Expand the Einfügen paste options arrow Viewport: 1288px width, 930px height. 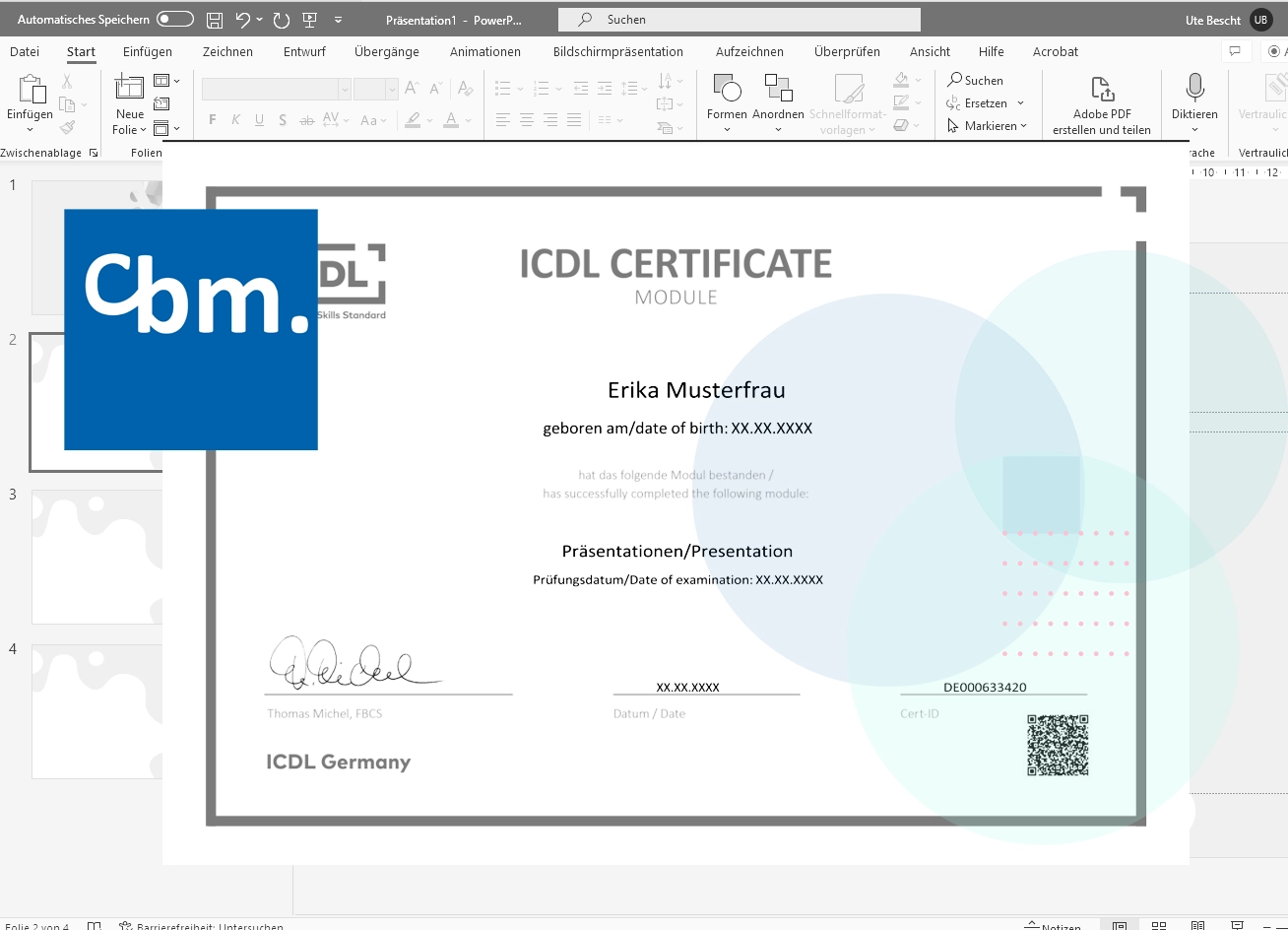pos(30,129)
